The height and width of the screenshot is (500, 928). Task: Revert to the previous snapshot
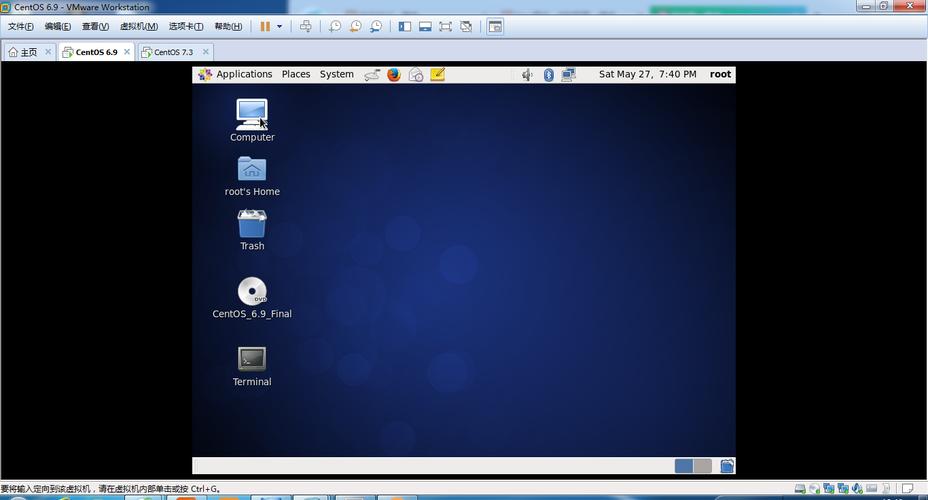(356, 27)
